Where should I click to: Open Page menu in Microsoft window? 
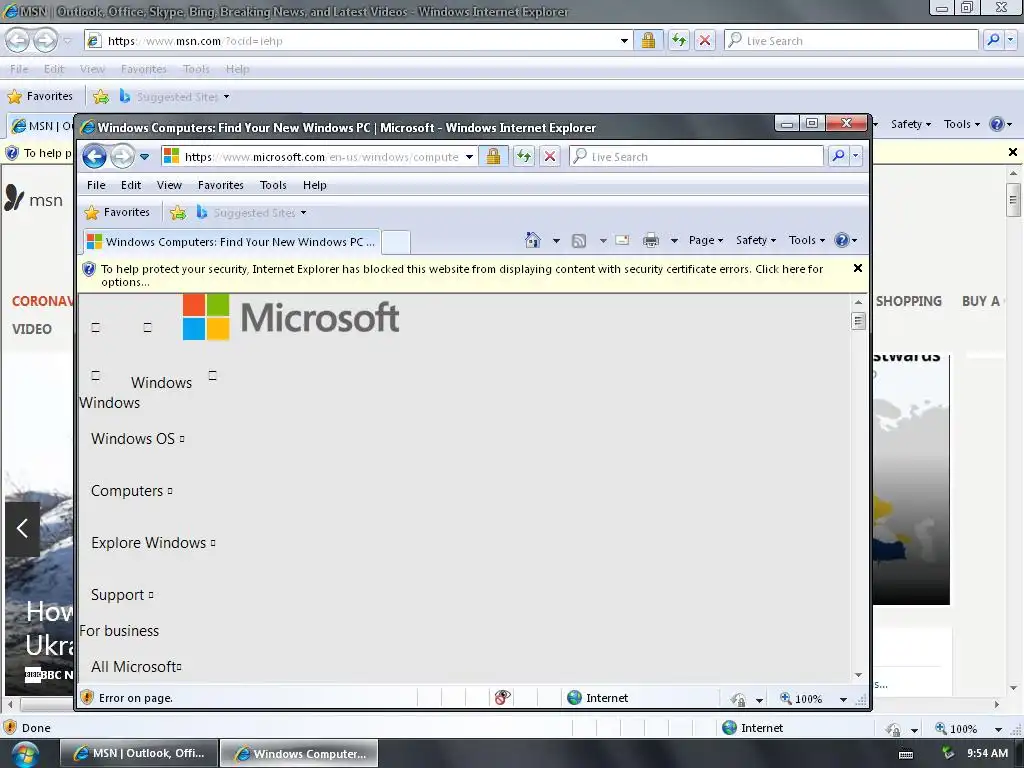click(x=706, y=240)
